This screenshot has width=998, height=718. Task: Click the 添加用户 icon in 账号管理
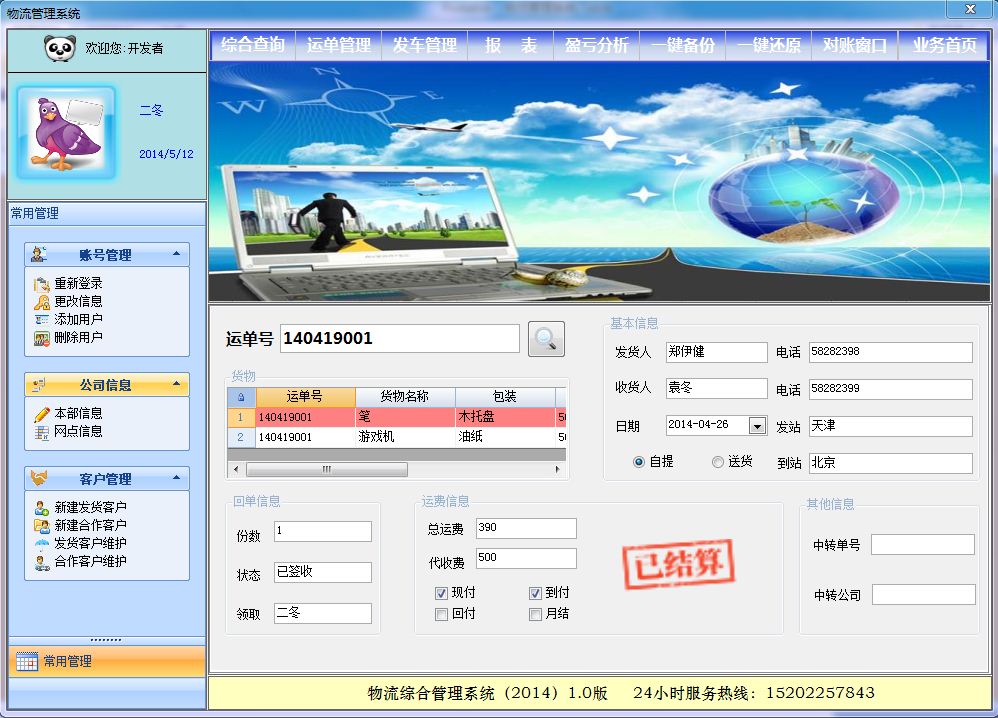tap(42, 320)
